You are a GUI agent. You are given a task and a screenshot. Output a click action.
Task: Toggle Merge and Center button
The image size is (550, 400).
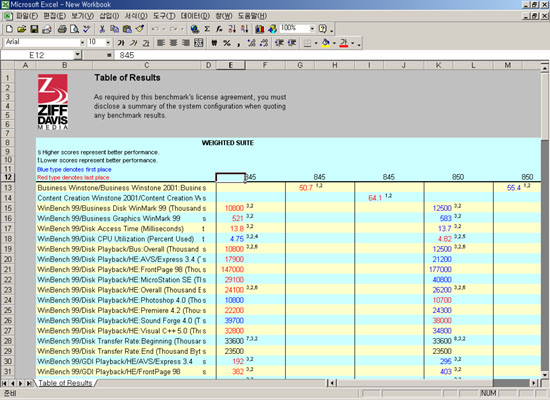199,43
